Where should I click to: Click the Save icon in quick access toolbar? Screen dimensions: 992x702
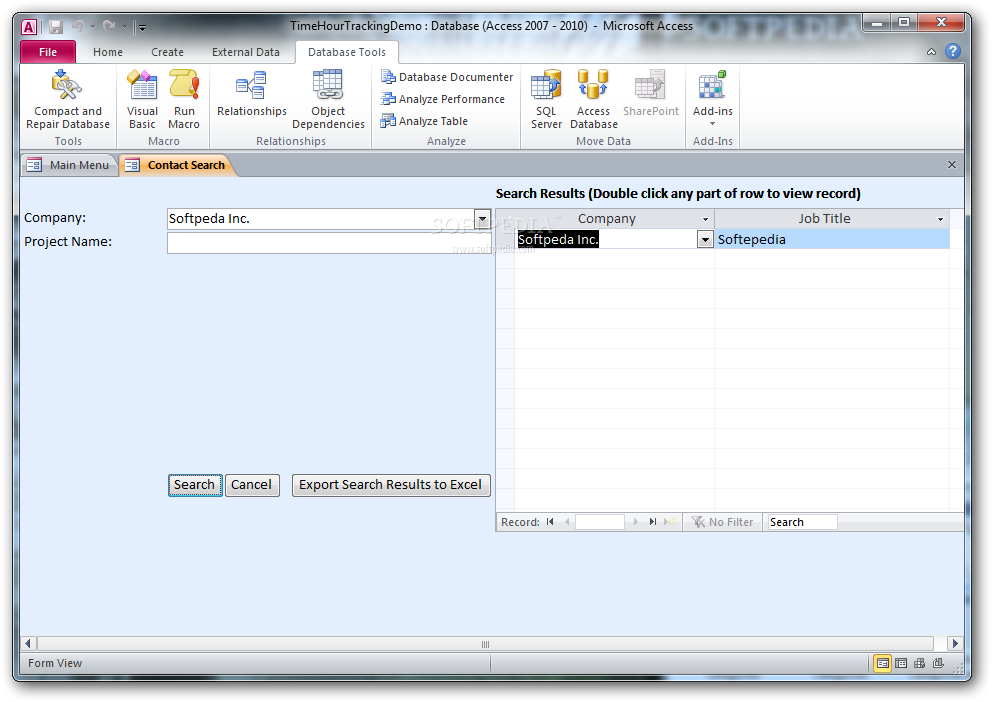pos(56,27)
